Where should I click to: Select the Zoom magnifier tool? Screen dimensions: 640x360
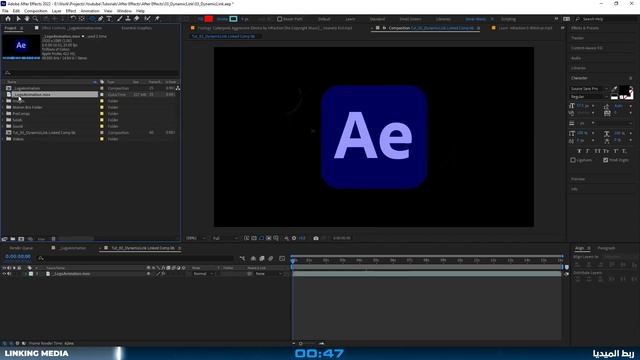(x=36, y=19)
